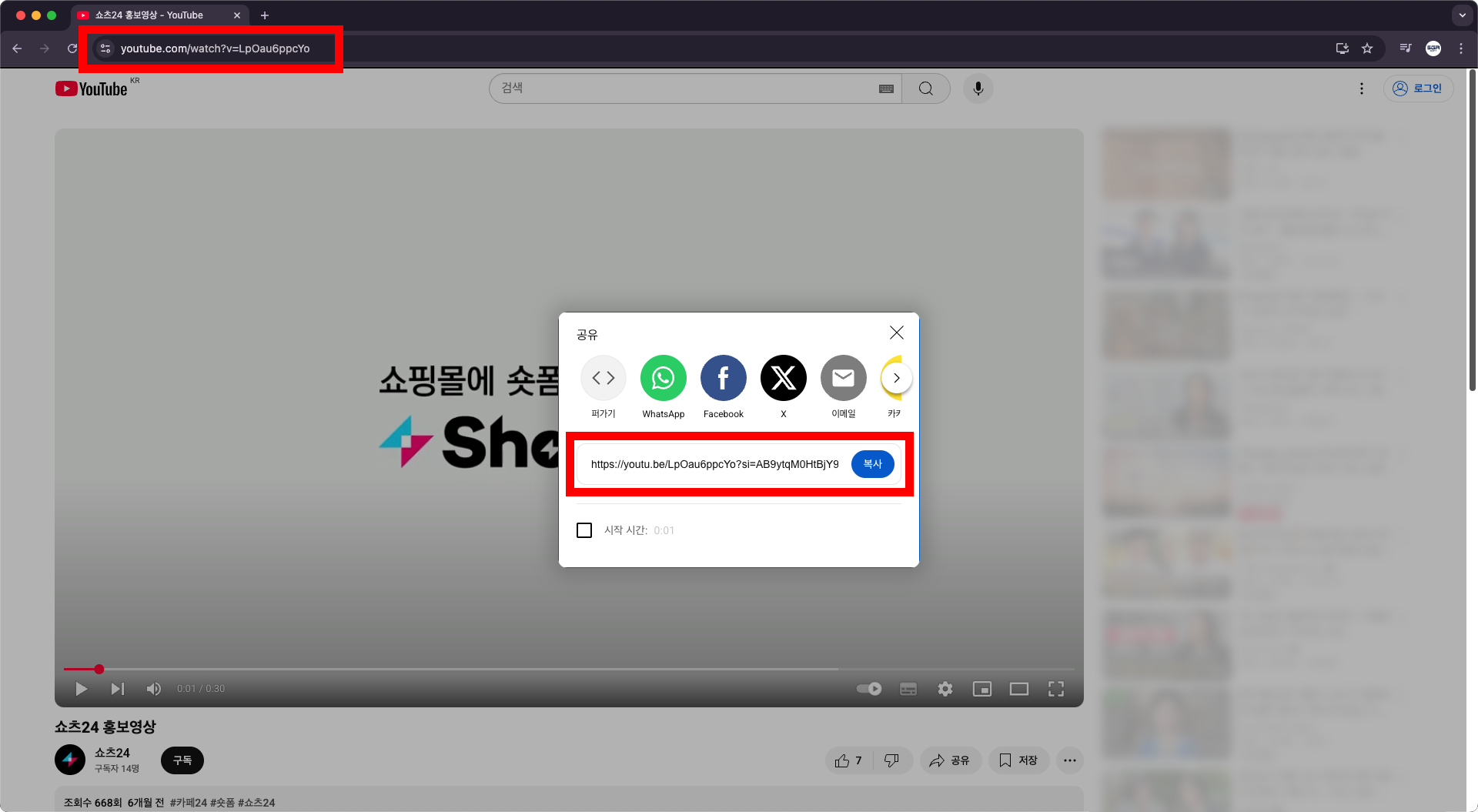Bookmark this page with star icon
The height and width of the screenshot is (812, 1478).
pos(1367,48)
